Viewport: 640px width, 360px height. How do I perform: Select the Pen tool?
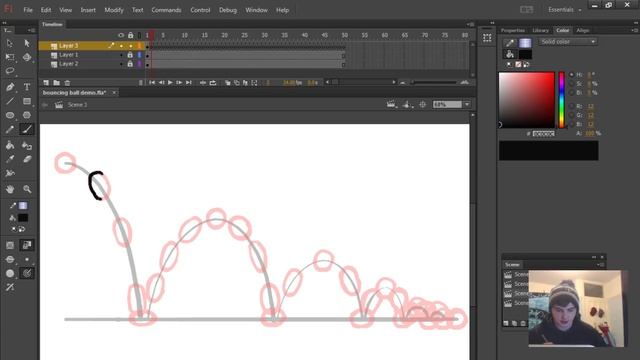tap(10, 87)
